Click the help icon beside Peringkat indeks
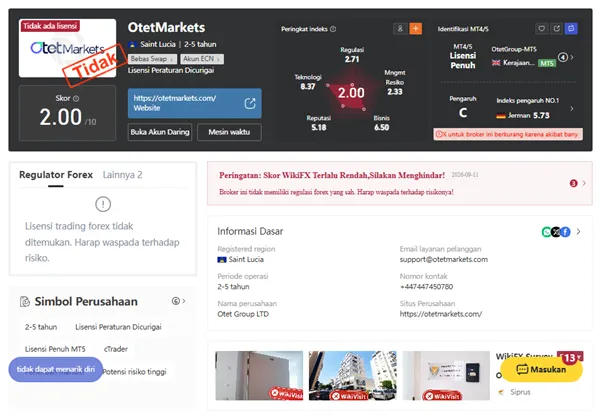The width and height of the screenshot is (601, 416). (333, 29)
